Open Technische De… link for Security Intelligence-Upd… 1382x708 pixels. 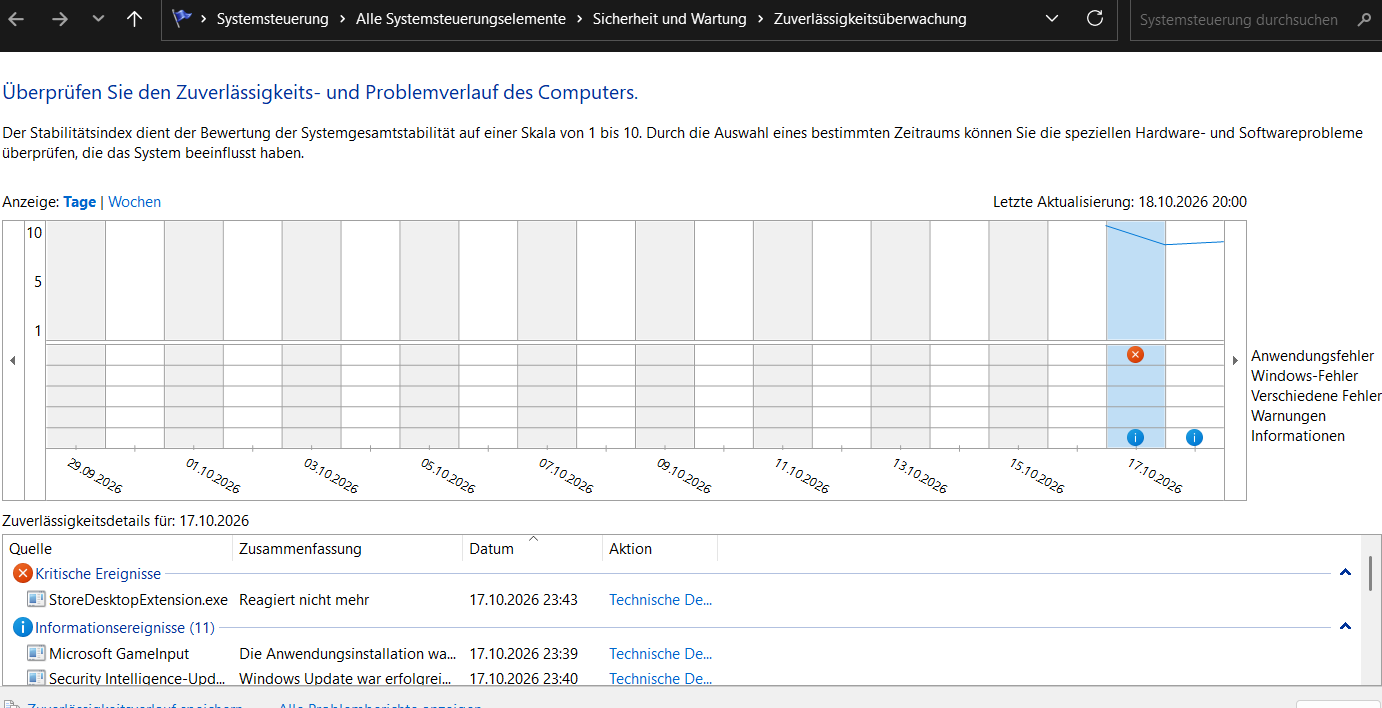coord(661,678)
